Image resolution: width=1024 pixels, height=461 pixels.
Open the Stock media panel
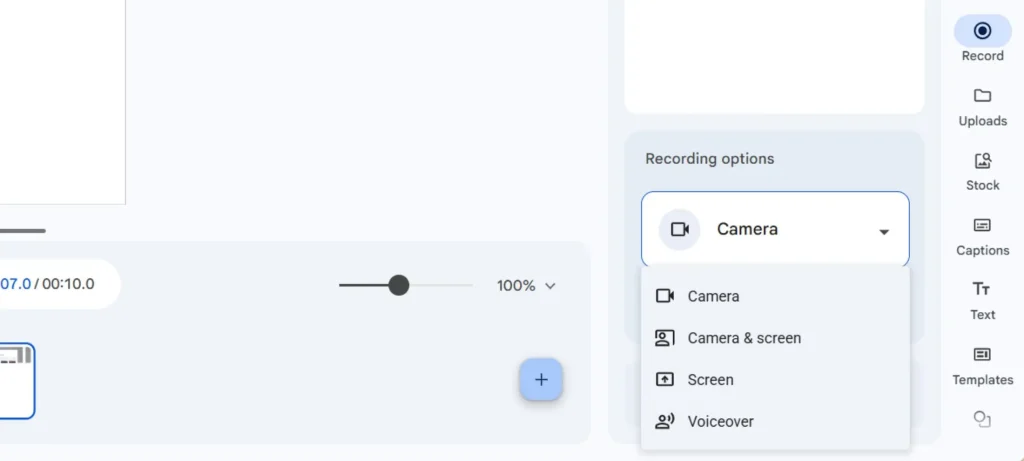(x=982, y=170)
